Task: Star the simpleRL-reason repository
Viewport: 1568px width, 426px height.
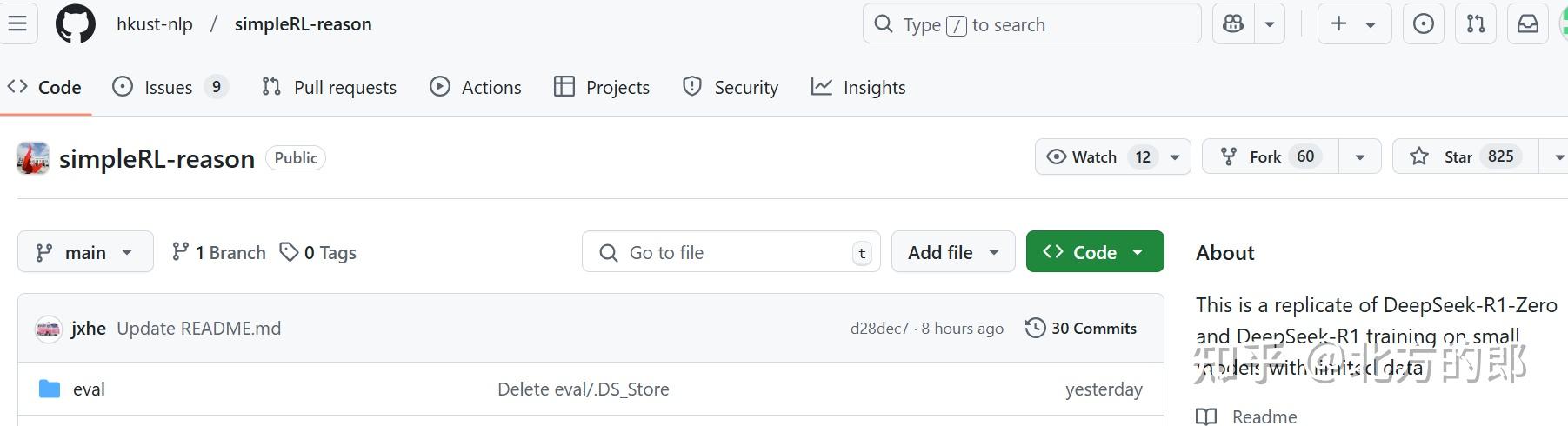Action: pos(1465,156)
